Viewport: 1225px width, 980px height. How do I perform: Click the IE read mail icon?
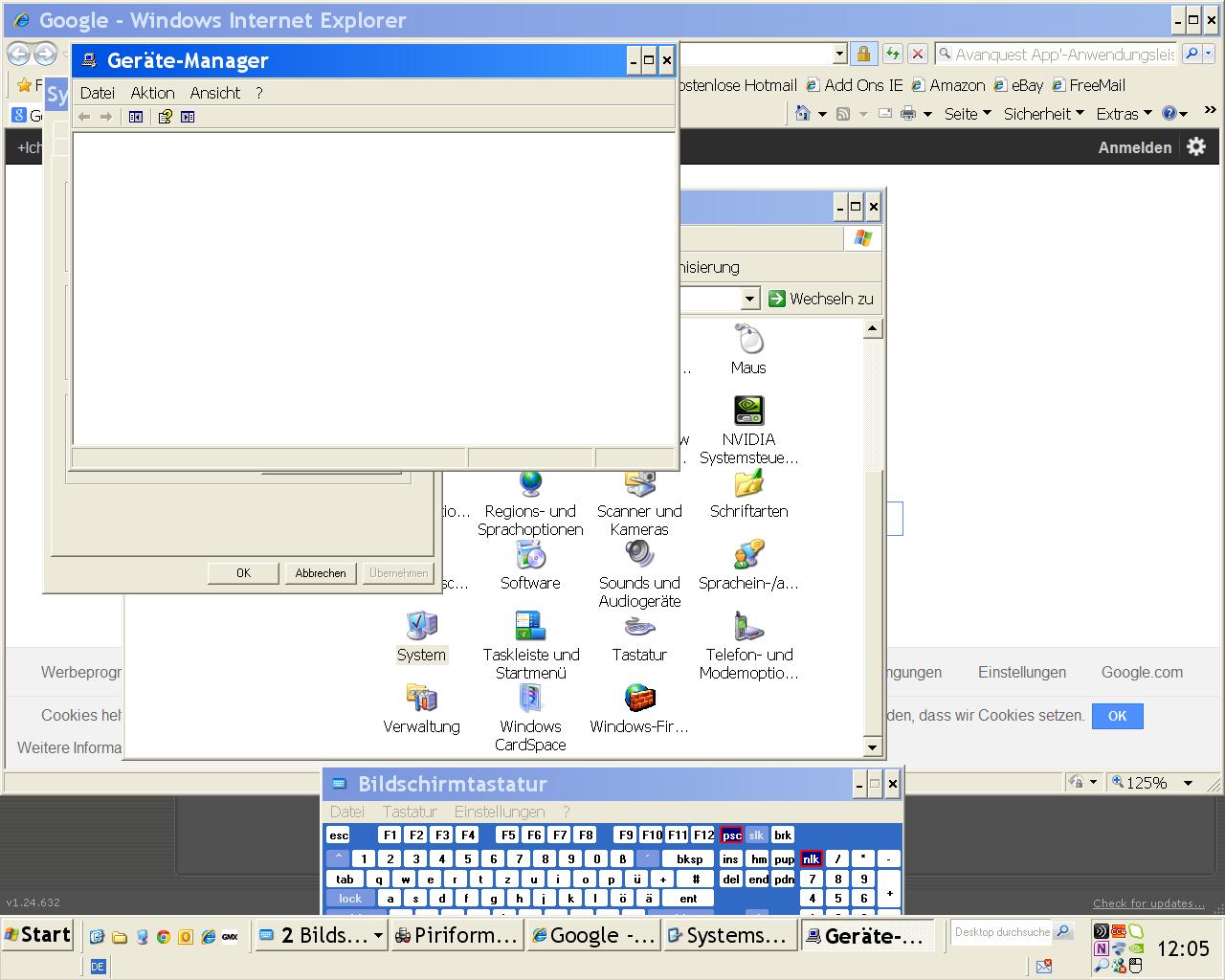(x=885, y=114)
